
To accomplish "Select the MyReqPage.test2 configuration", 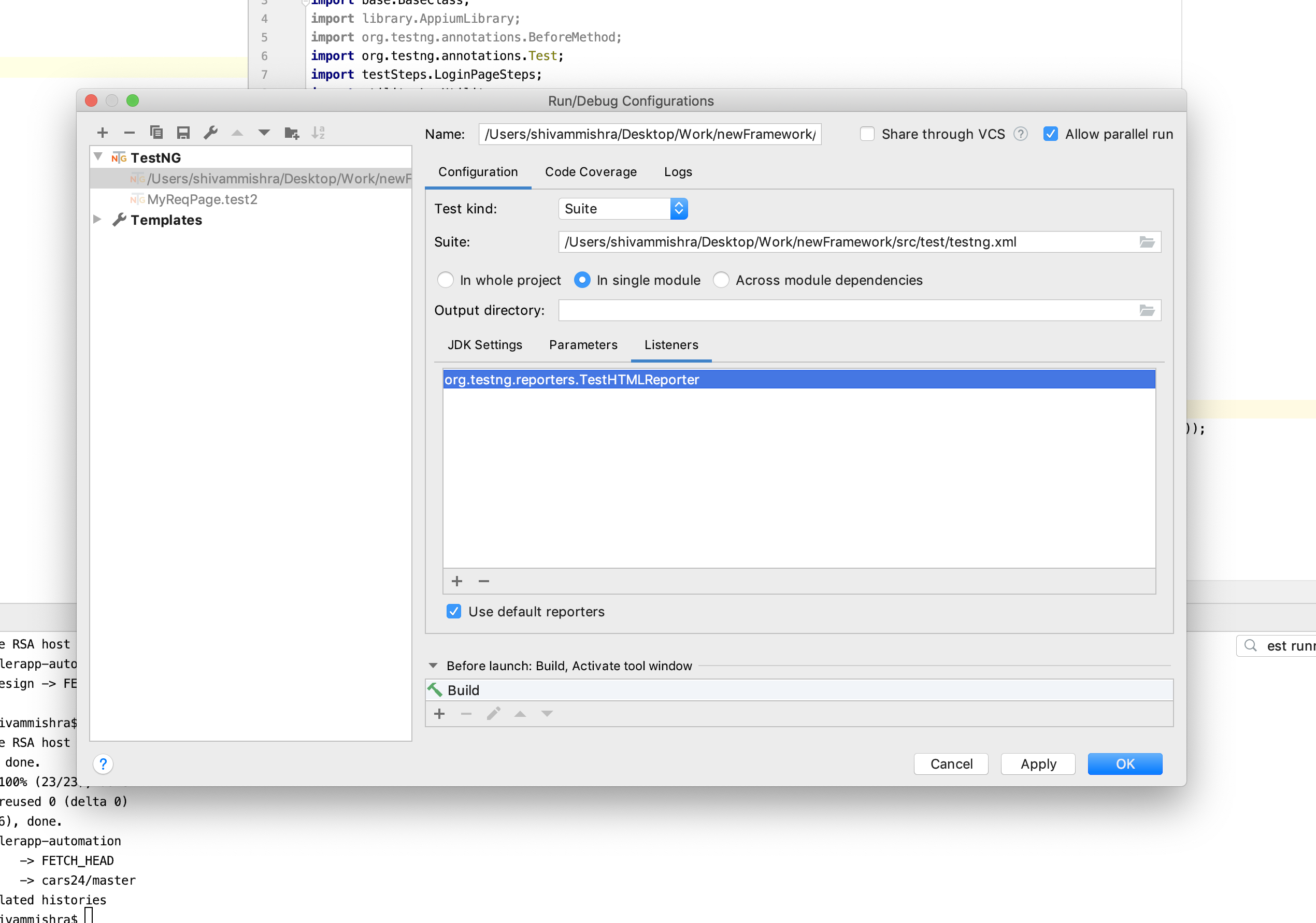I will (x=202, y=199).
